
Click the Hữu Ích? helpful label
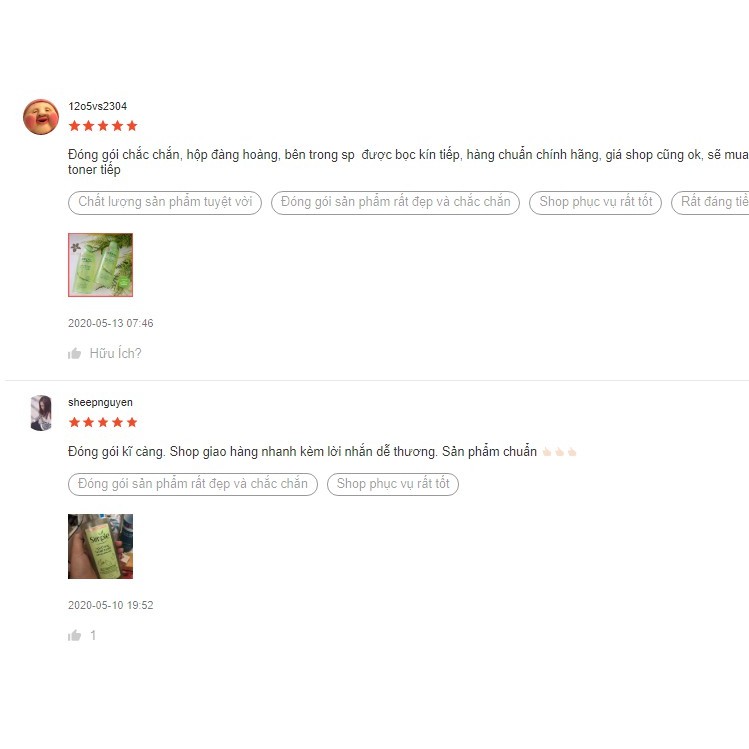click(x=116, y=353)
